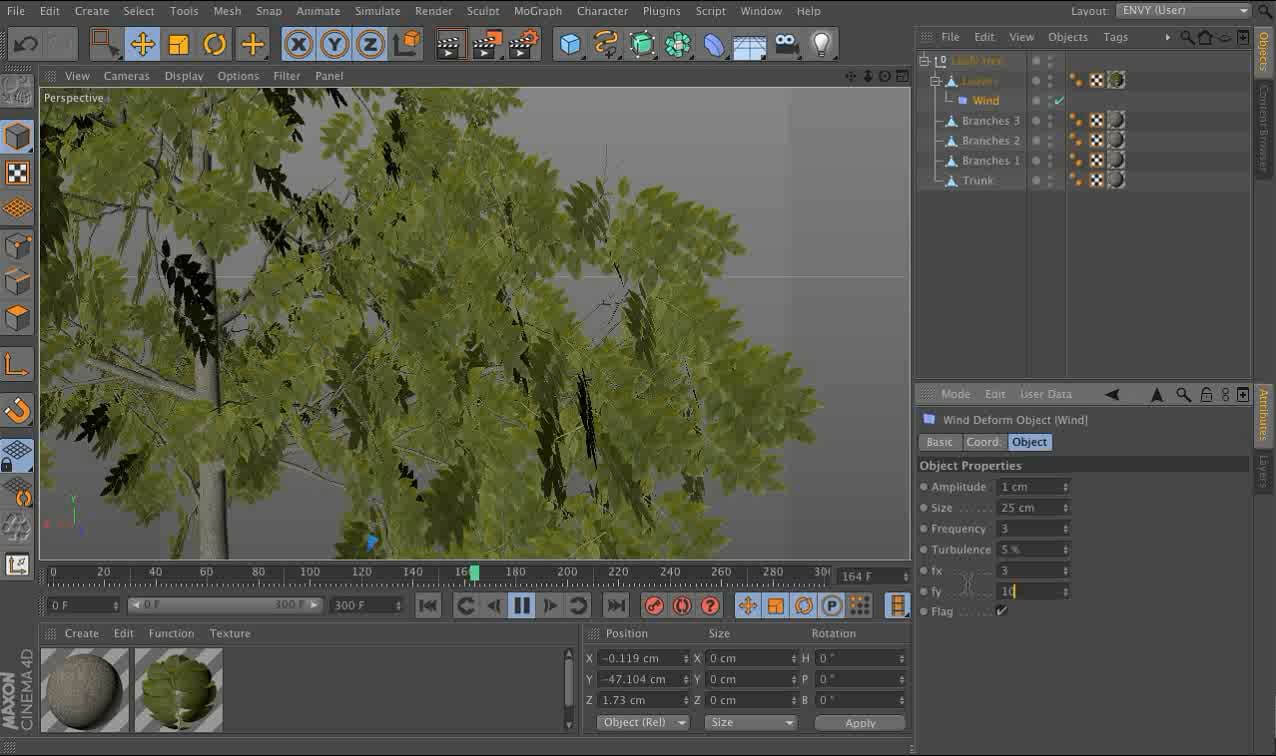The height and width of the screenshot is (756, 1276).
Task: Select the Move tool in top toolbar
Action: coord(142,44)
